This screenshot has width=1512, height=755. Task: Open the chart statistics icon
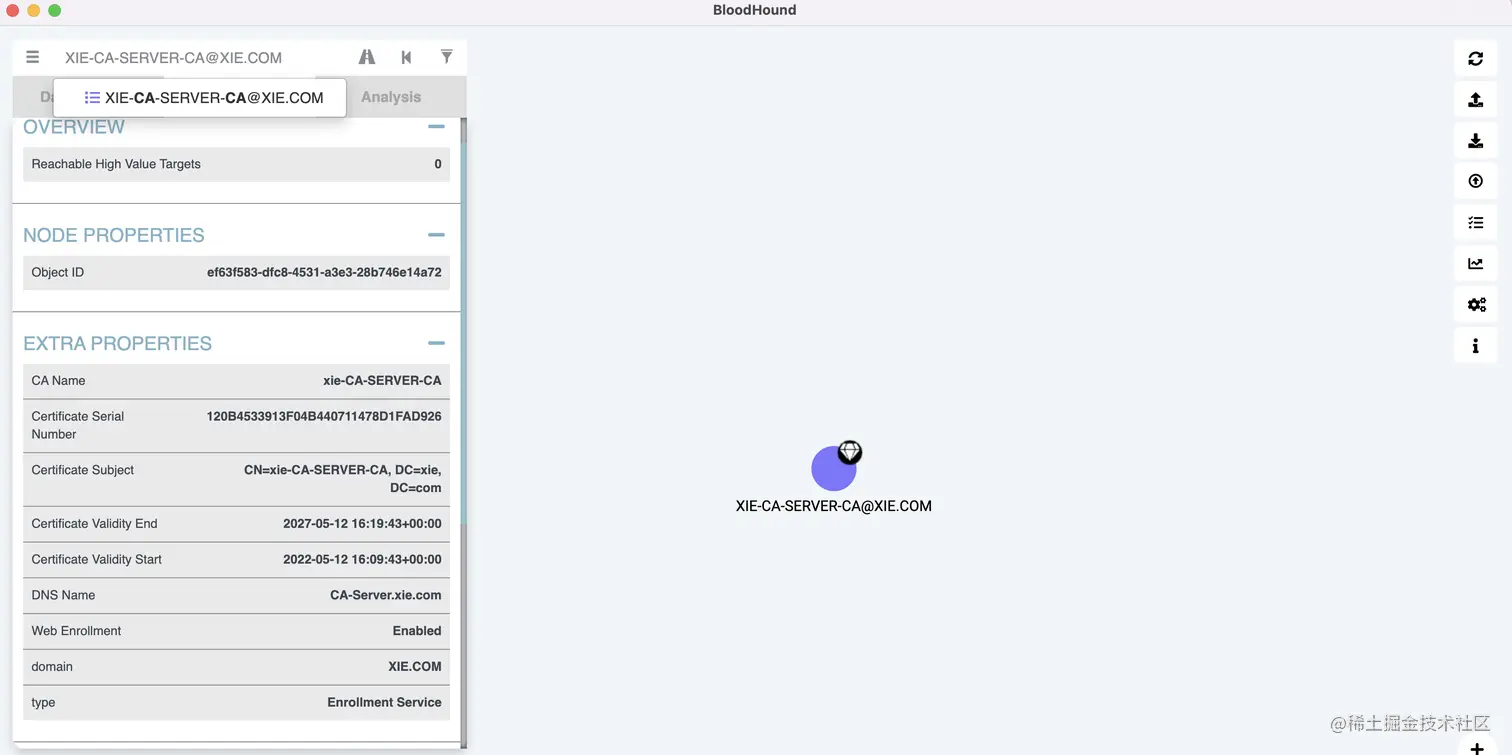click(1475, 263)
